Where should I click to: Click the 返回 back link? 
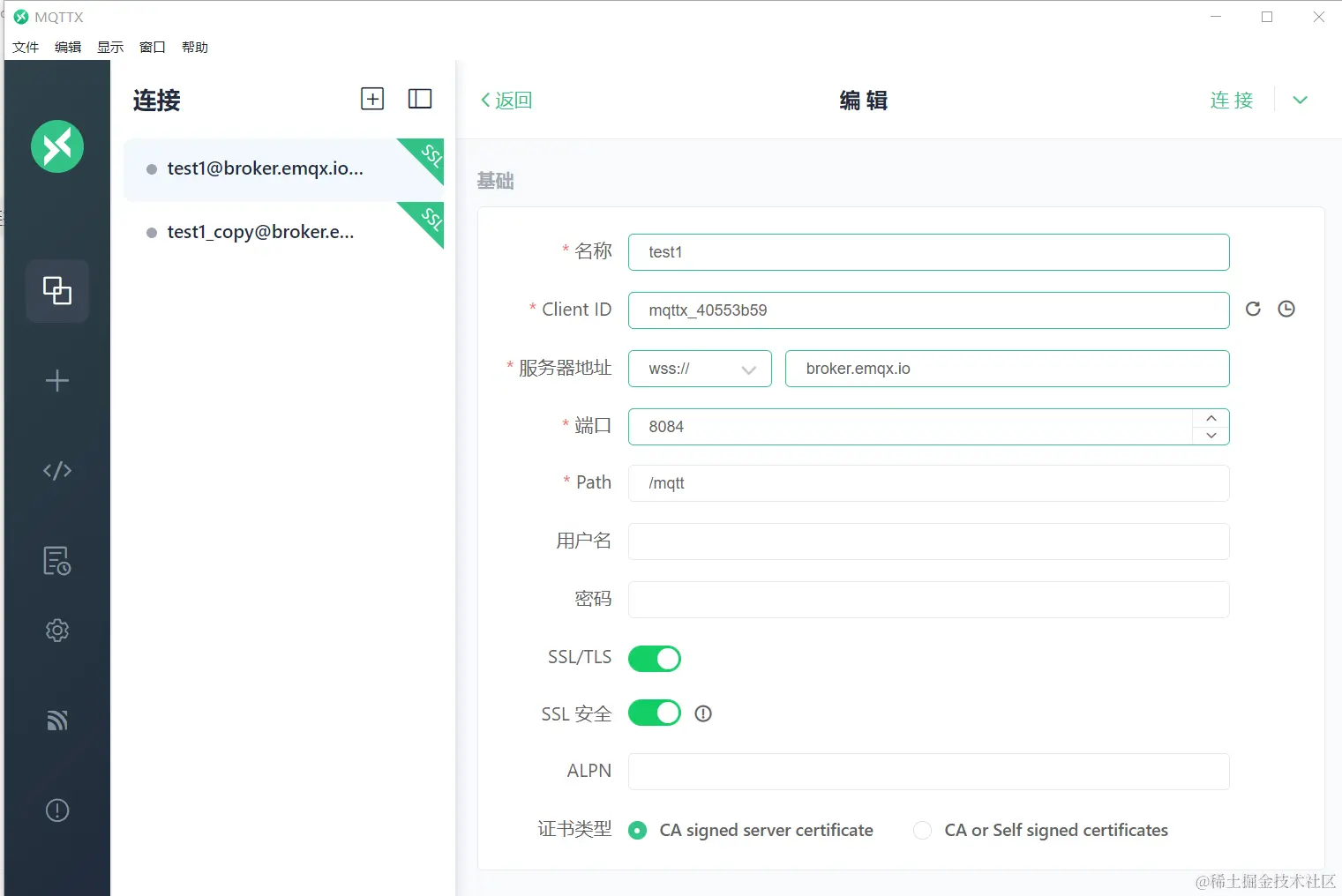tap(506, 100)
